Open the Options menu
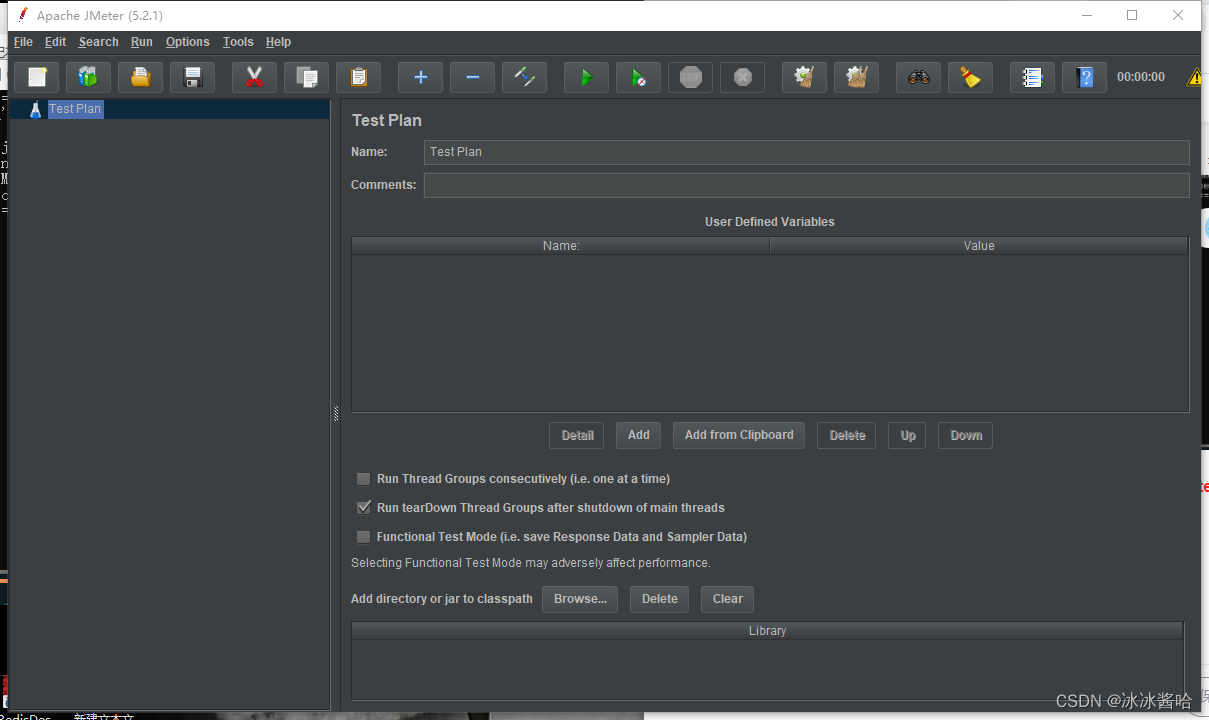 [x=188, y=42]
